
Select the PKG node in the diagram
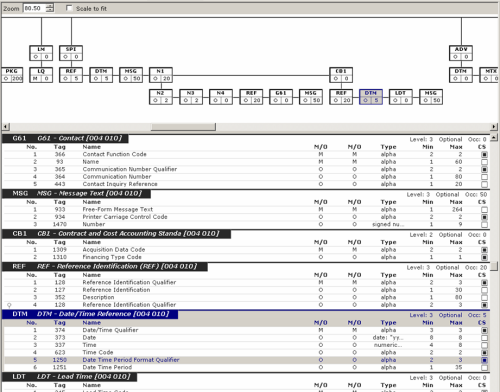point(12,75)
